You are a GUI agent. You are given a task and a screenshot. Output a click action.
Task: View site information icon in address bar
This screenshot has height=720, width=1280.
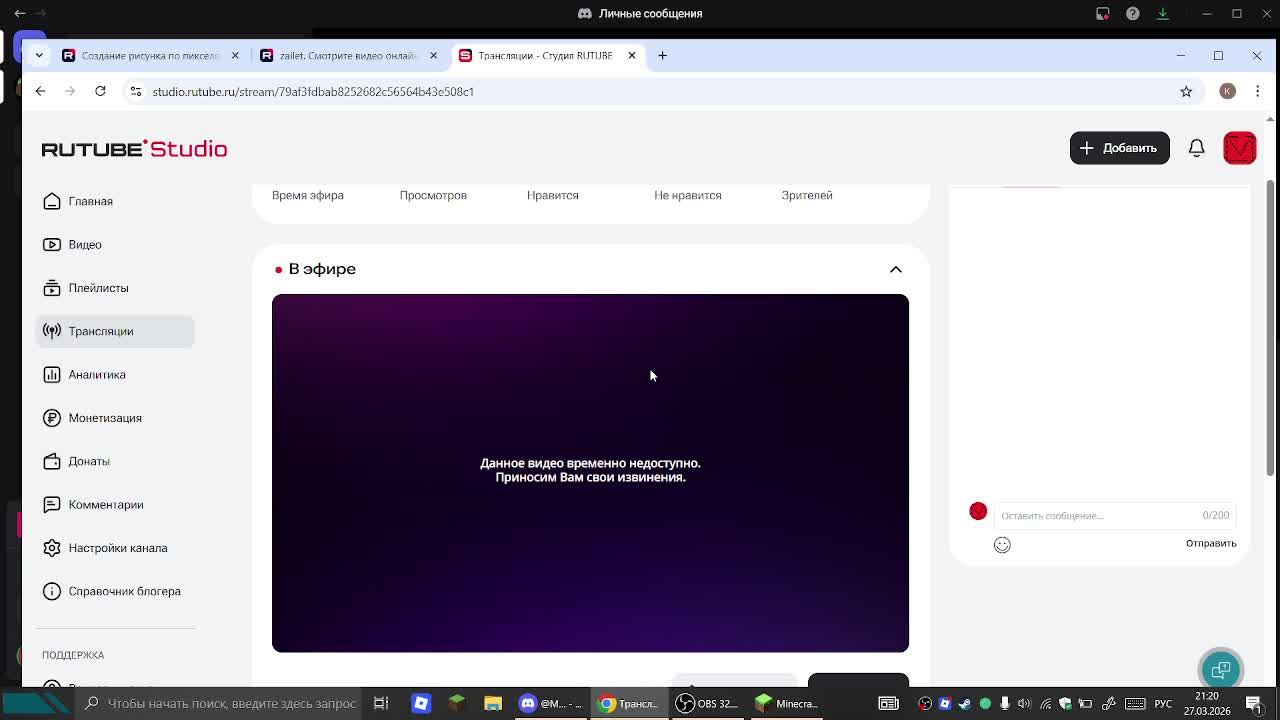(x=136, y=91)
